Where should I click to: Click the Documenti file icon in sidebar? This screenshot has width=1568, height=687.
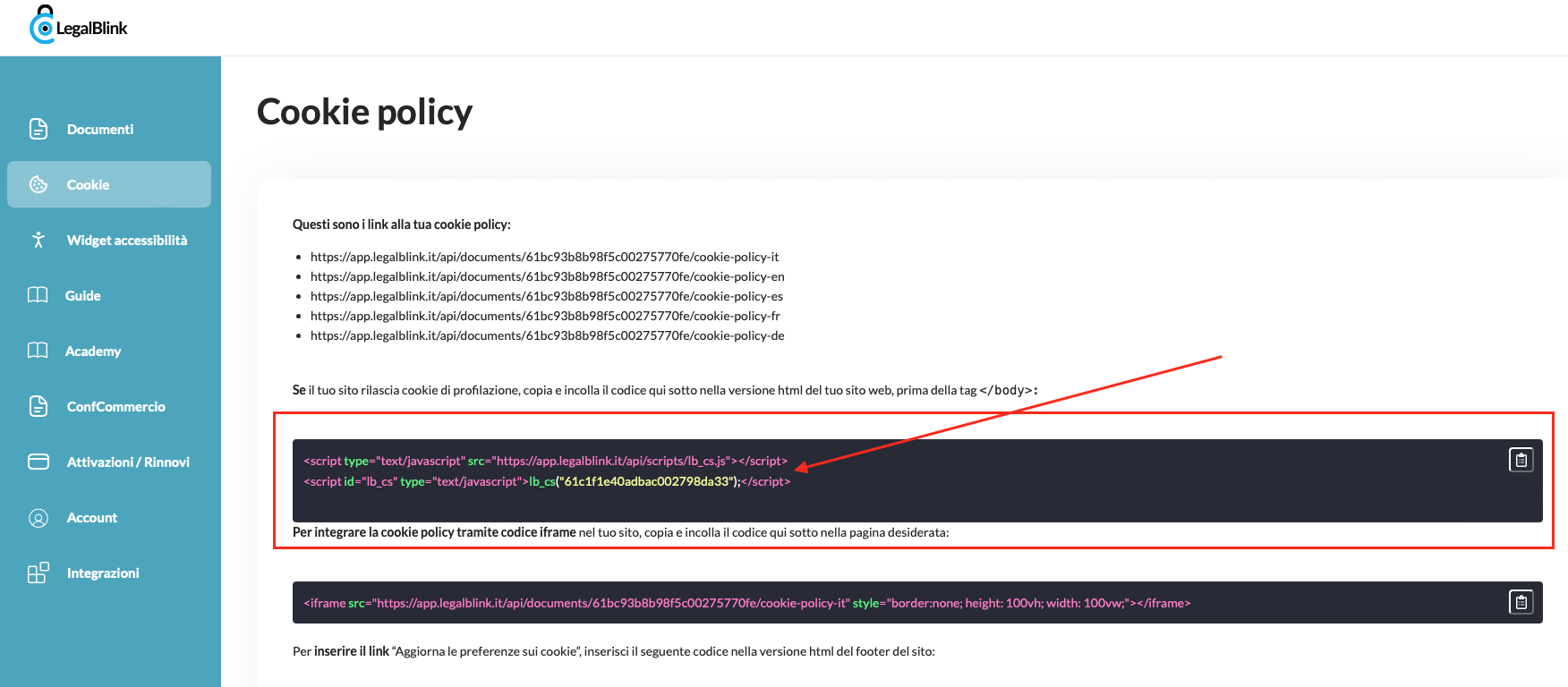pyautogui.click(x=38, y=129)
